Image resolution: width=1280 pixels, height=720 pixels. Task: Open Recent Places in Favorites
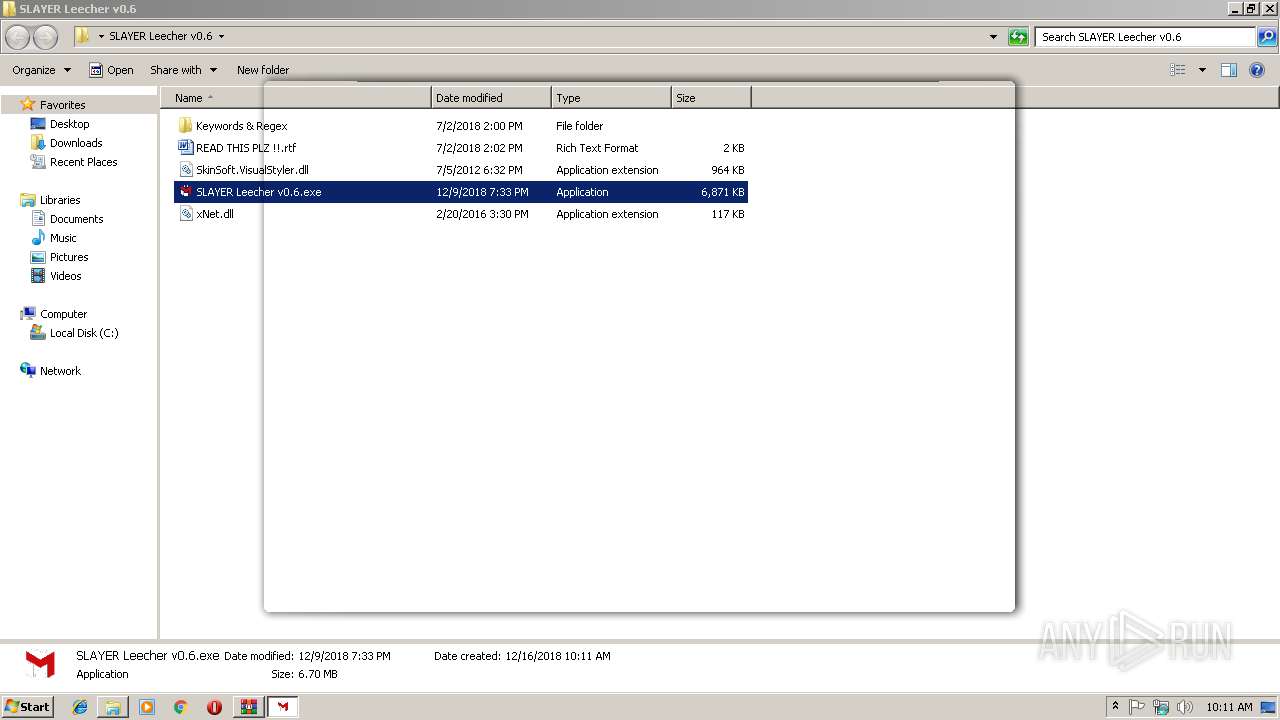[83, 162]
